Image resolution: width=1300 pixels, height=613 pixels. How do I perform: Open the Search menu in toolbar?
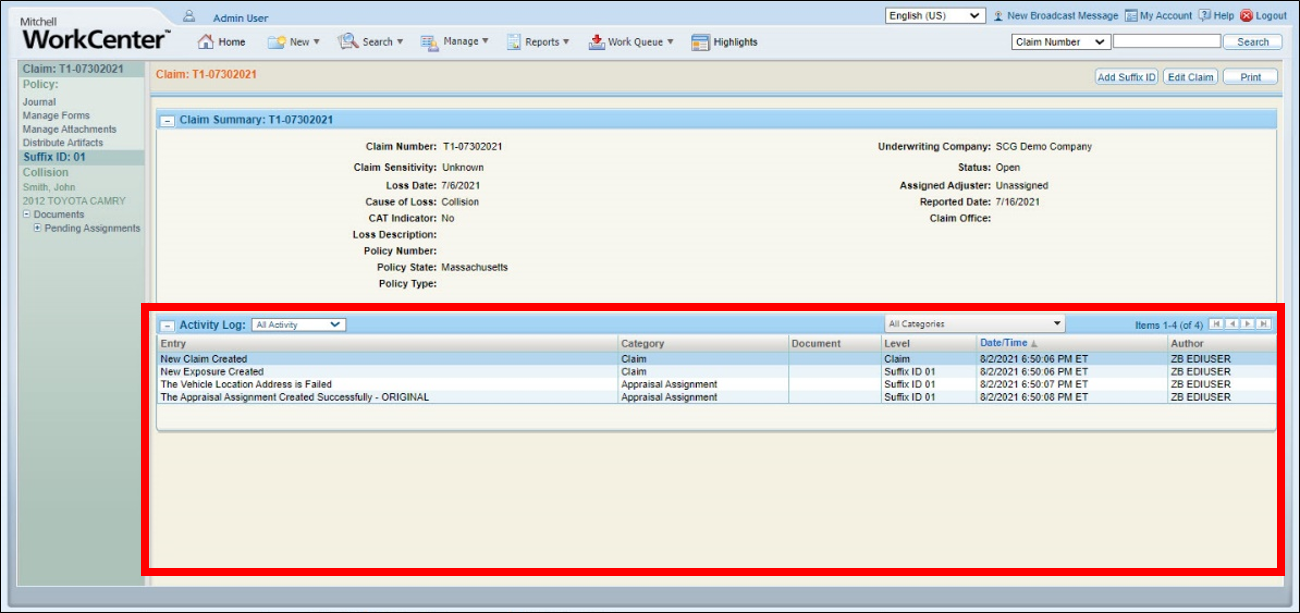[370, 42]
